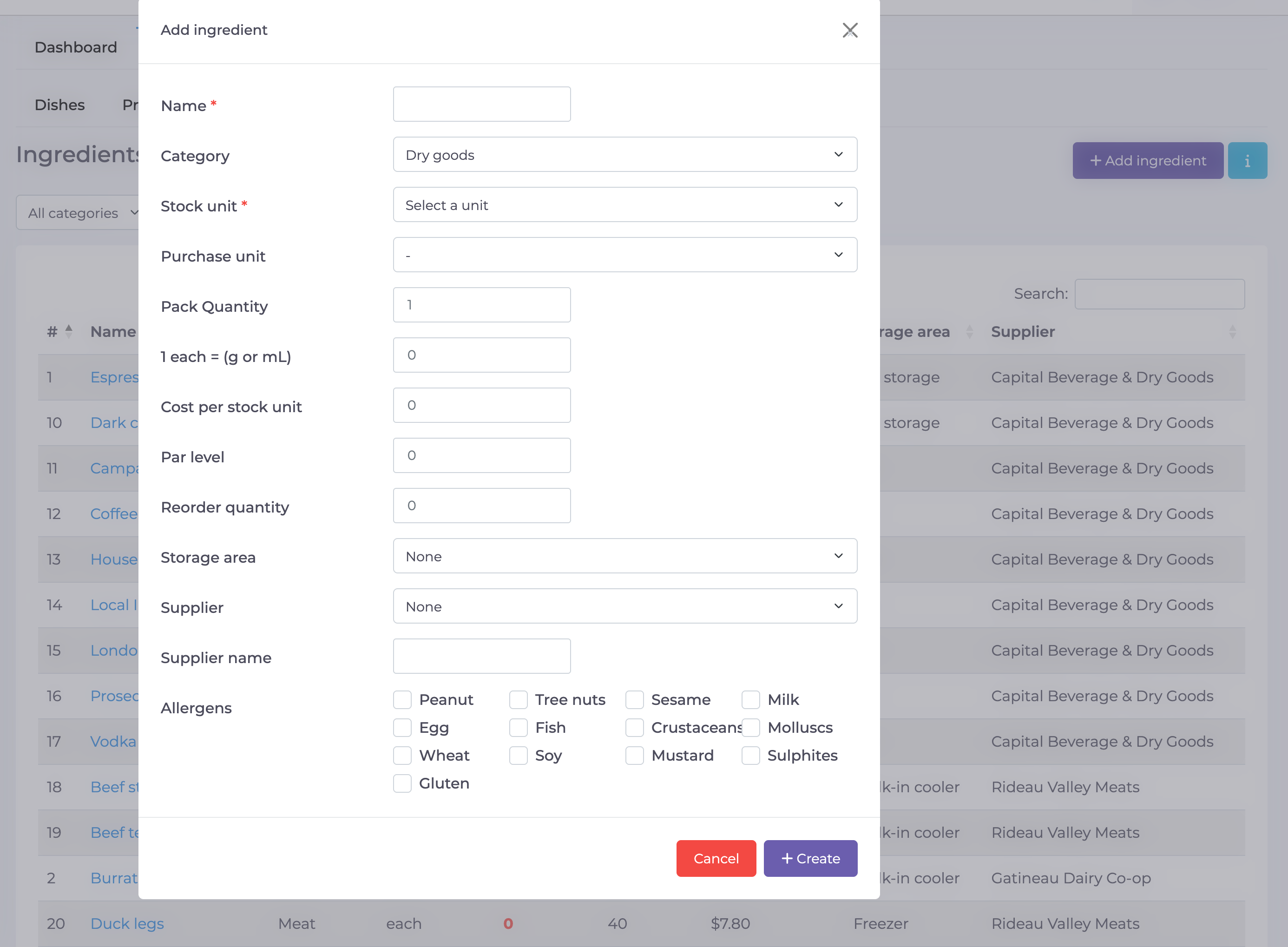Enable the Gluten allergen checkbox

pyautogui.click(x=402, y=783)
